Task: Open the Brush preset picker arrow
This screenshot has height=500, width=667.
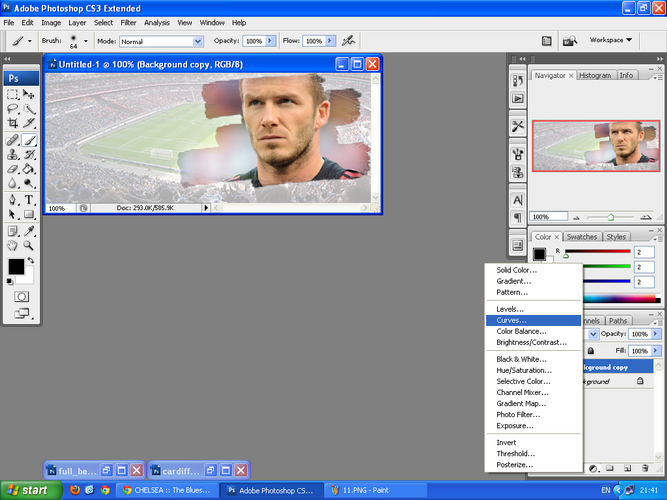Action: click(86, 41)
